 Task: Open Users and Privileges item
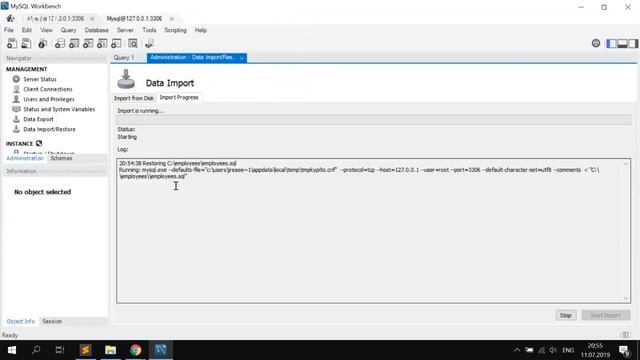point(49,99)
